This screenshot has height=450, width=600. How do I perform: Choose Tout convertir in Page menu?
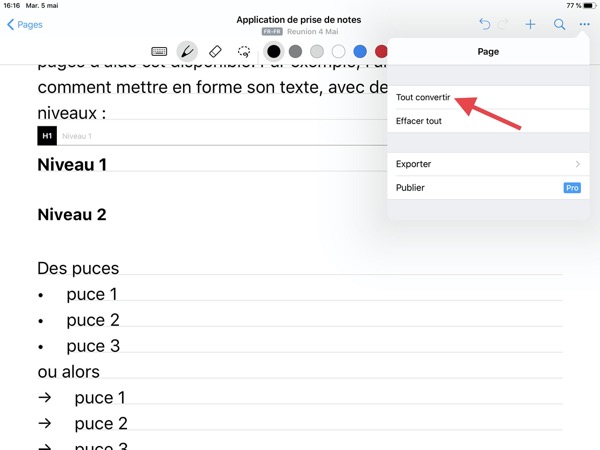pos(423,99)
